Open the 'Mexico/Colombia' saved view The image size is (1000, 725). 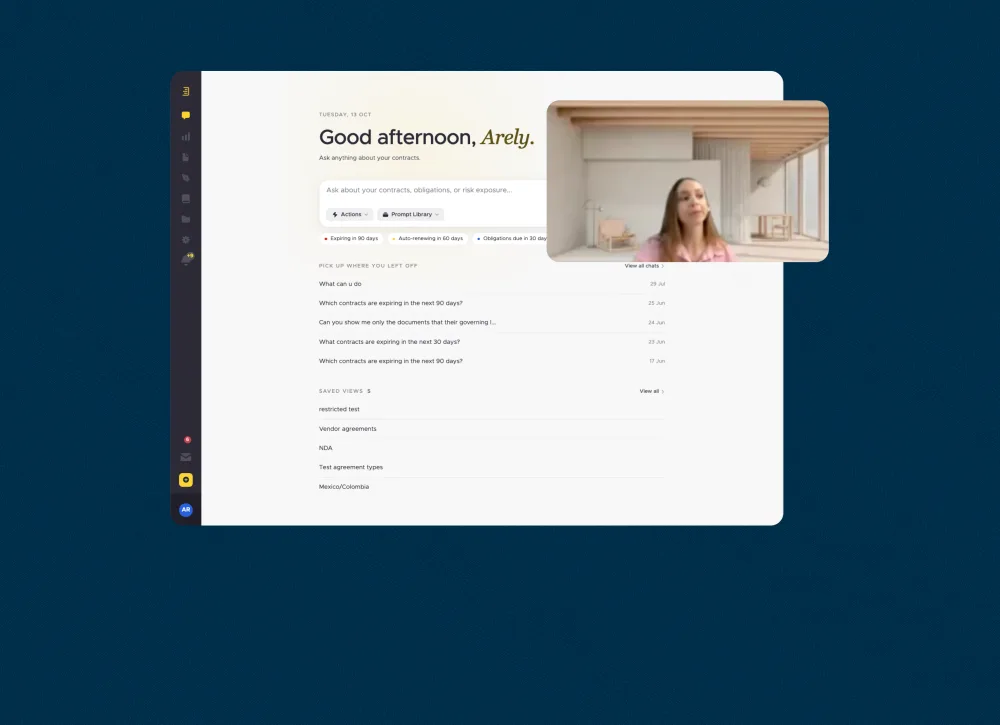click(x=492, y=487)
